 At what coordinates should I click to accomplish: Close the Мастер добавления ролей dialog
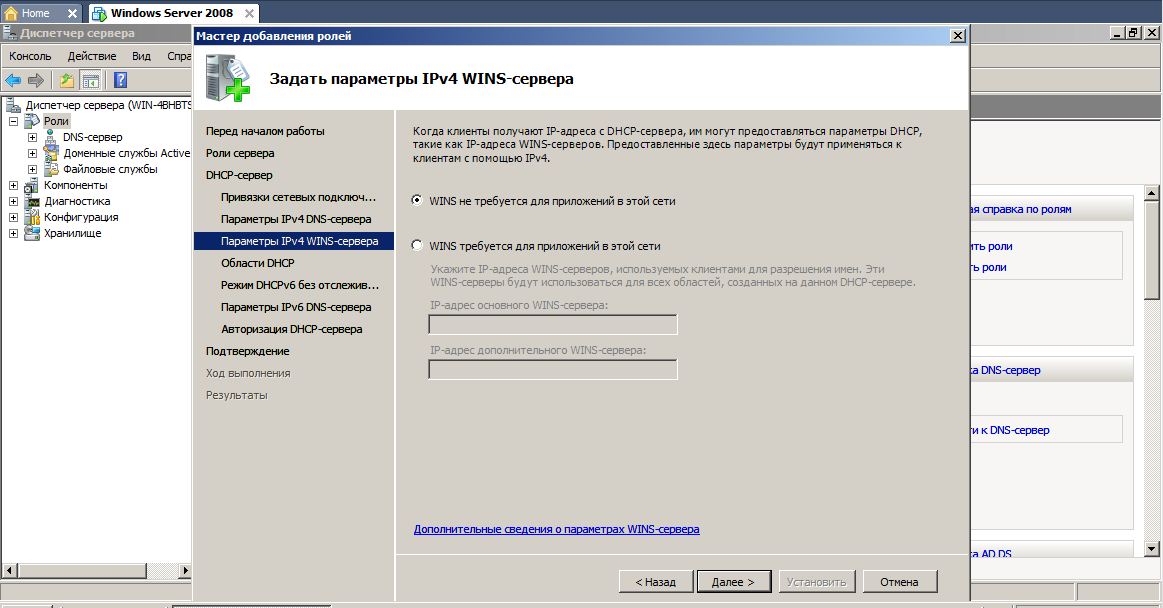coord(958,36)
